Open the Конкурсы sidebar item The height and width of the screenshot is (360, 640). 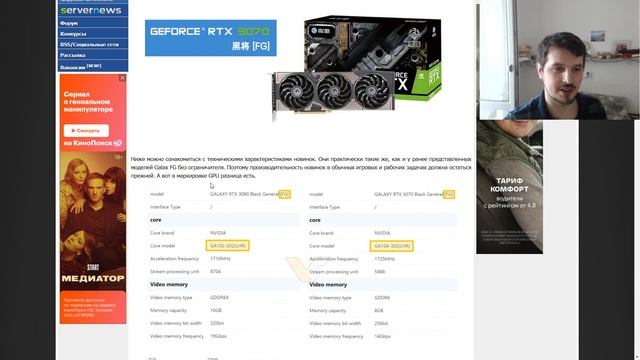coord(73,34)
